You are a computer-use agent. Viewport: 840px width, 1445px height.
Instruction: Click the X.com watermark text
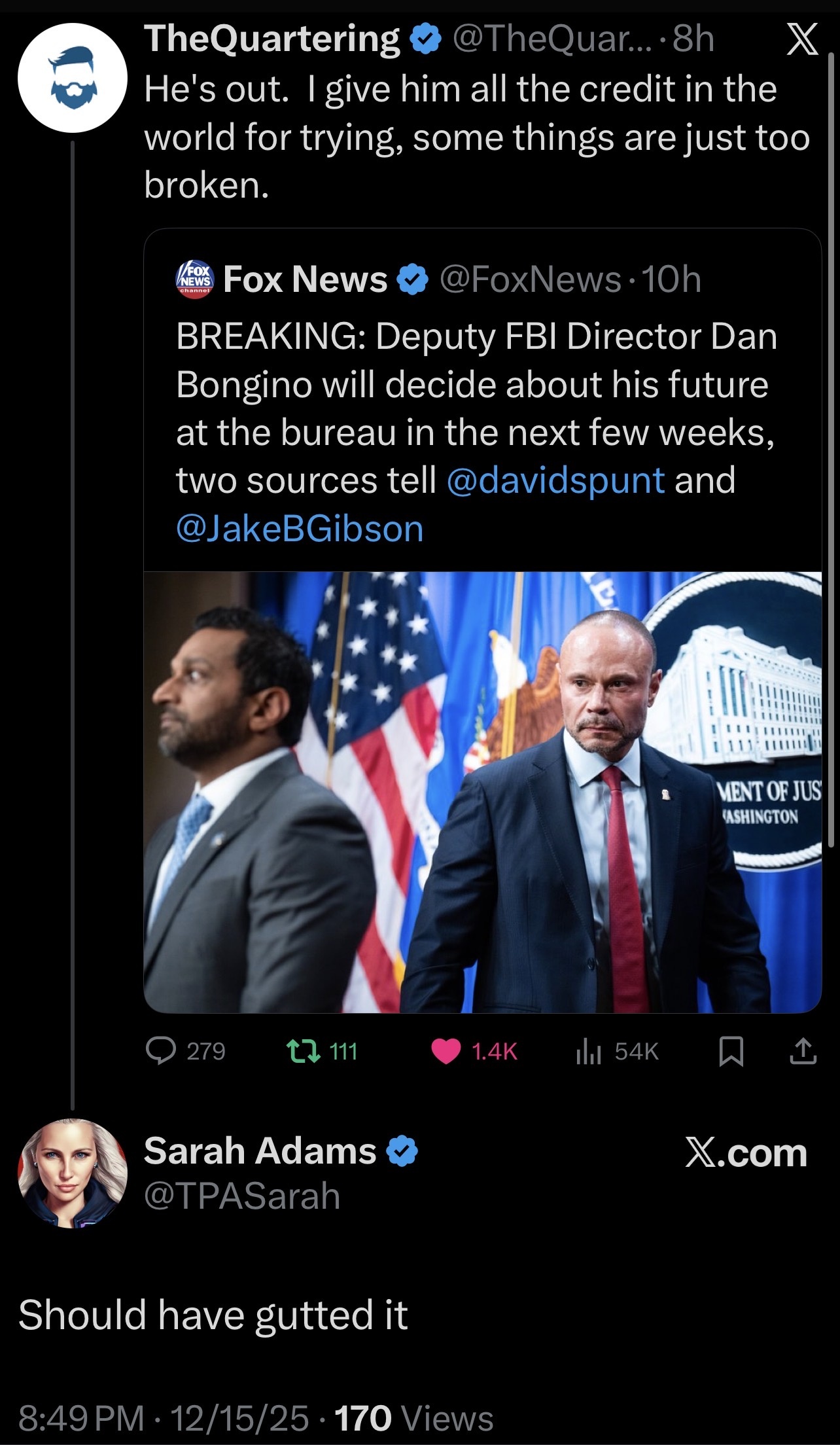(x=745, y=1152)
